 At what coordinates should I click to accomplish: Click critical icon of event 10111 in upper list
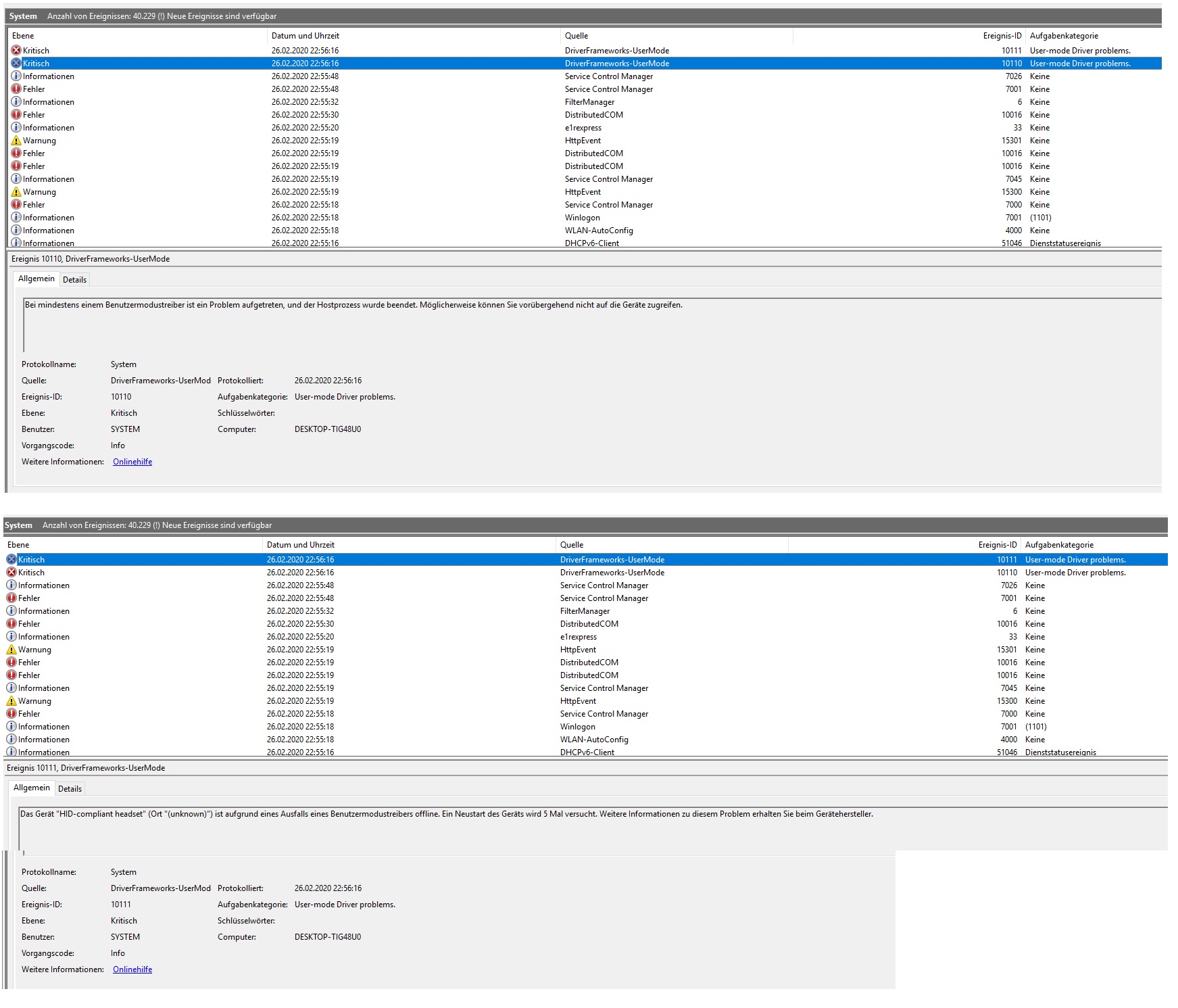pyautogui.click(x=16, y=51)
